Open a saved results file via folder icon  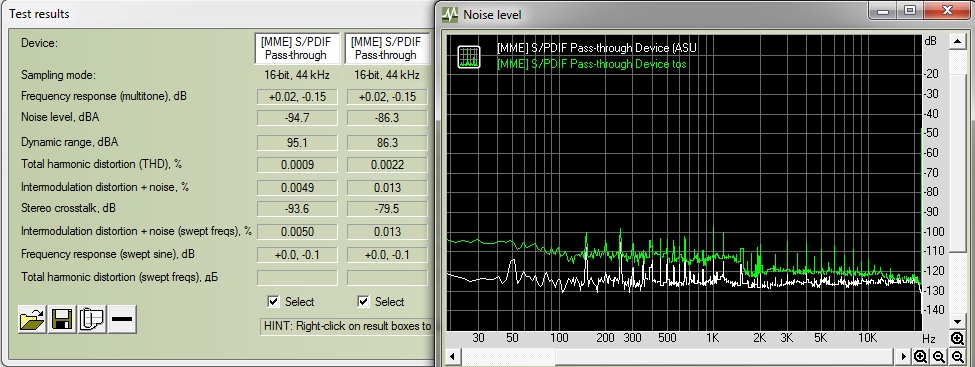[32, 320]
